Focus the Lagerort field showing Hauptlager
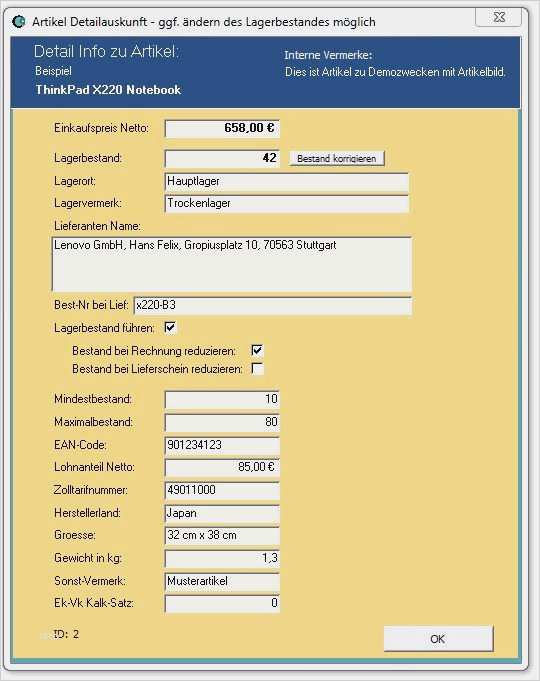This screenshot has width=540, height=681. 287,182
